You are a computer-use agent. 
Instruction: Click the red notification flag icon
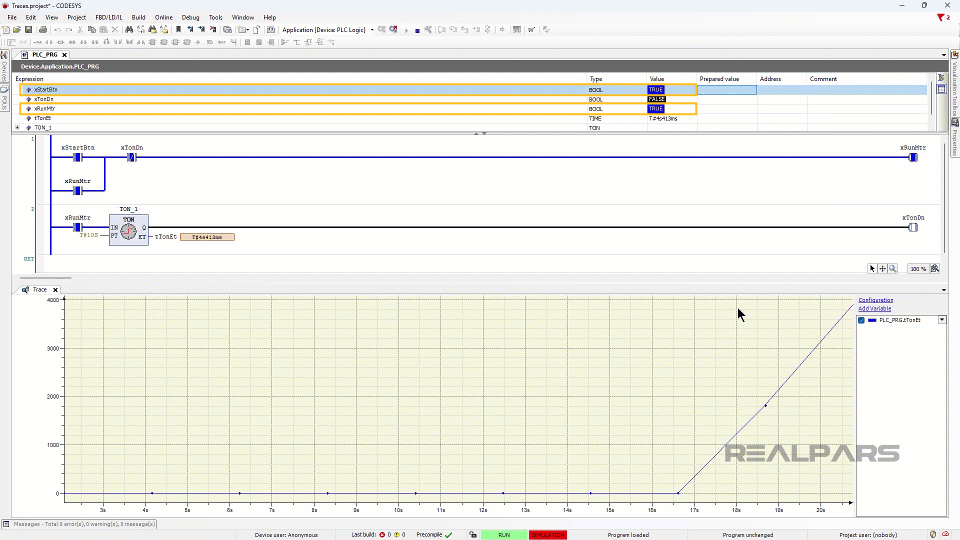941,17
